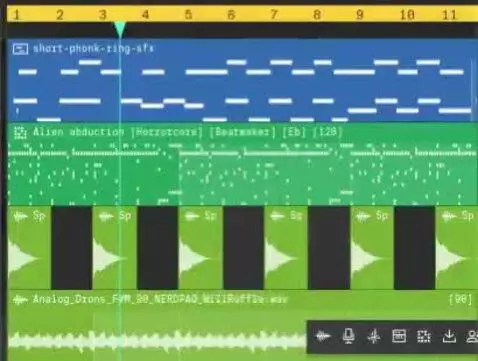478x361 pixels.
Task: Select the short-phonk-ring-sfx MIDI region title
Action: click(93, 49)
